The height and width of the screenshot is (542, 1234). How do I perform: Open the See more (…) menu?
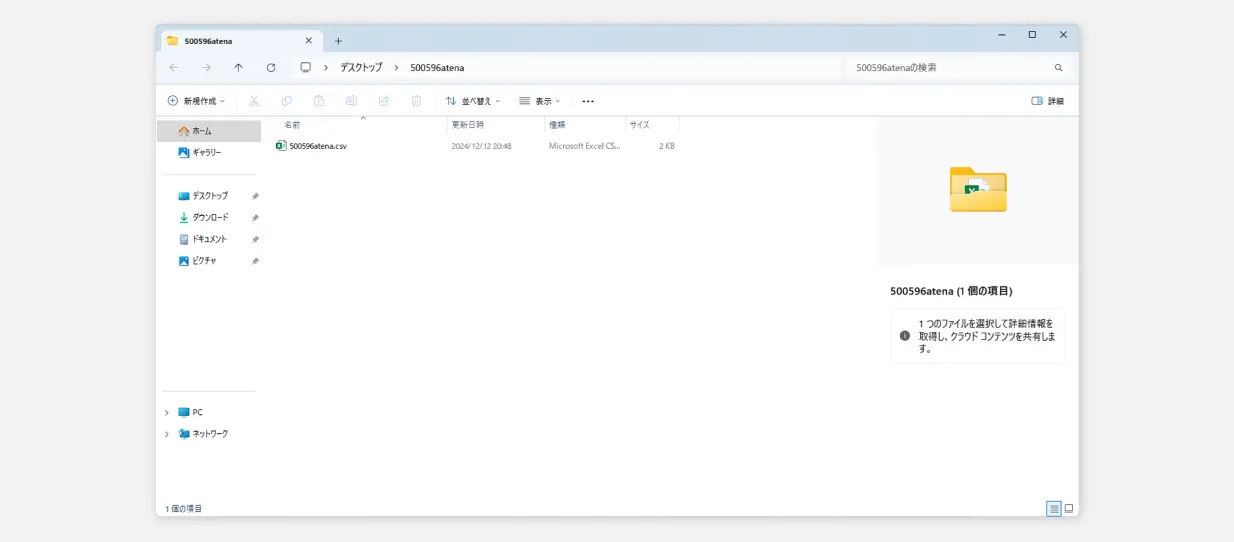(588, 101)
